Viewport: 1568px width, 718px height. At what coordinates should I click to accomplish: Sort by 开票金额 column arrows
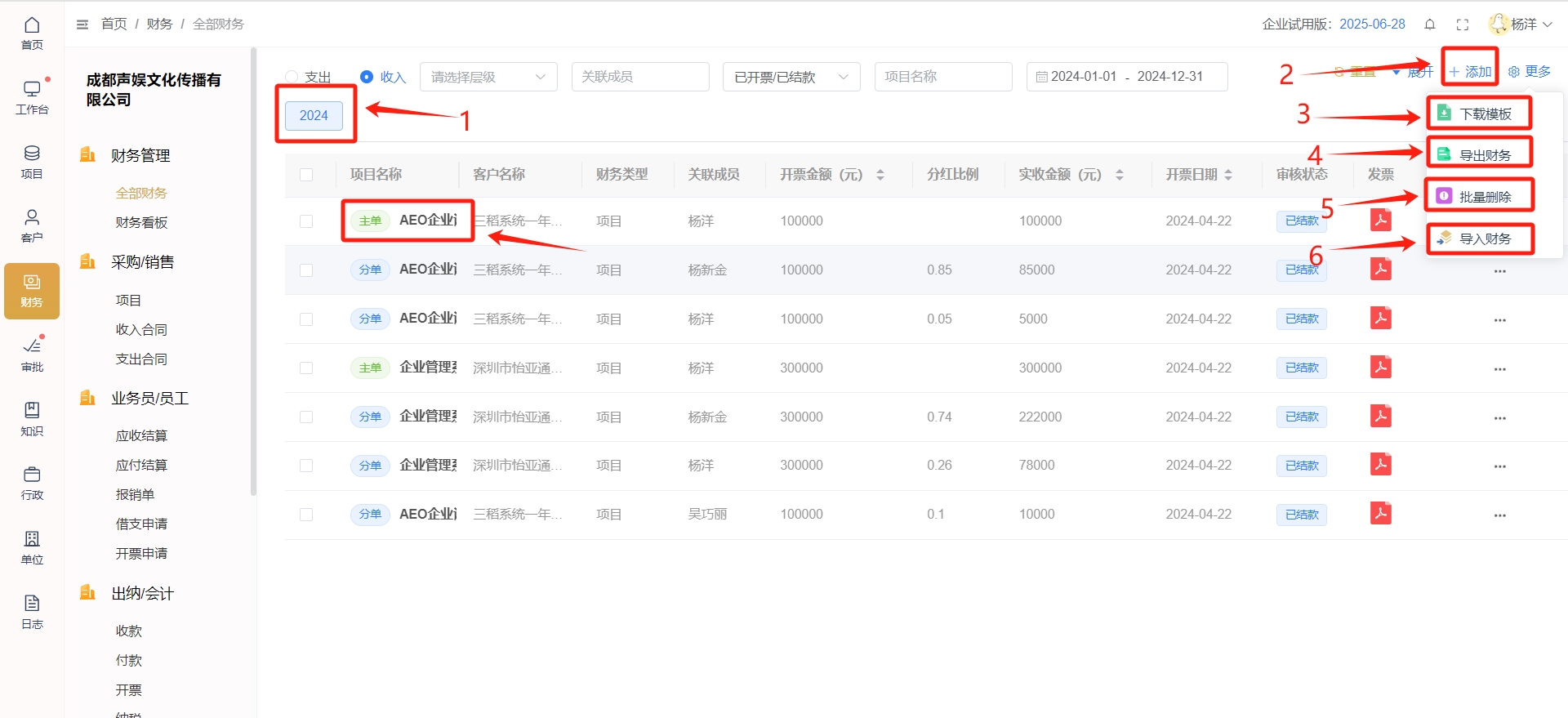coord(880,175)
